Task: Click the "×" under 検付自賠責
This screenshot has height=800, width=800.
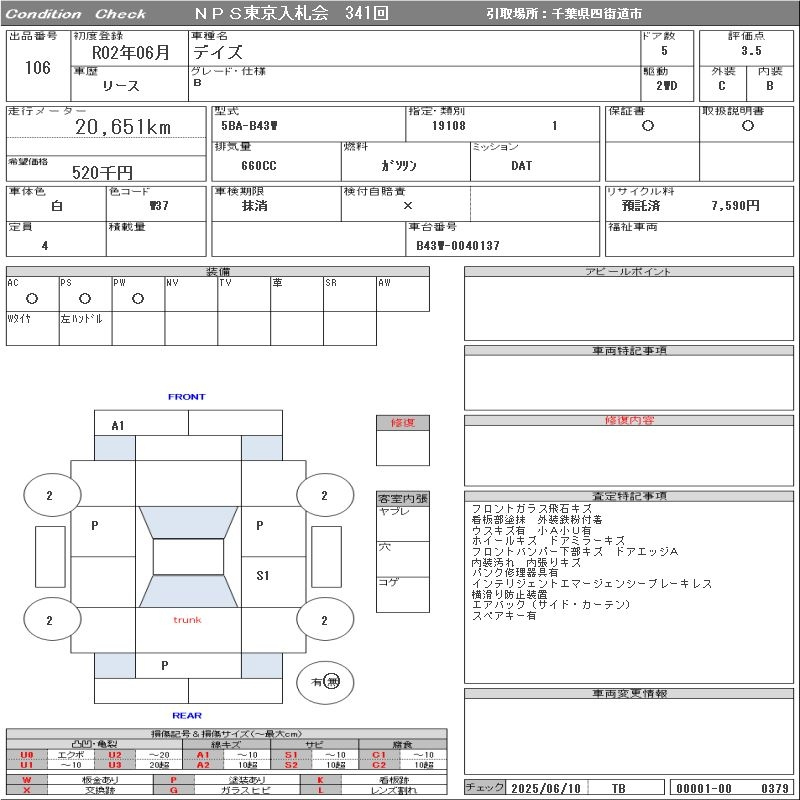Action: [408, 206]
